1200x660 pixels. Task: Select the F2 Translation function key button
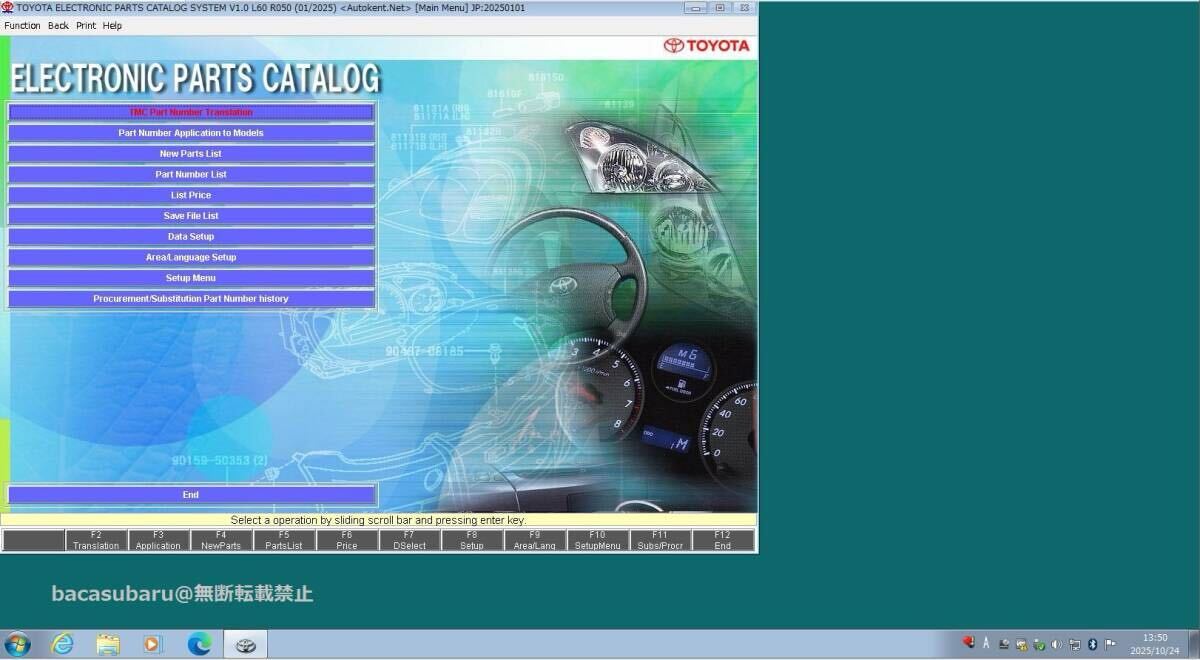tap(96, 540)
